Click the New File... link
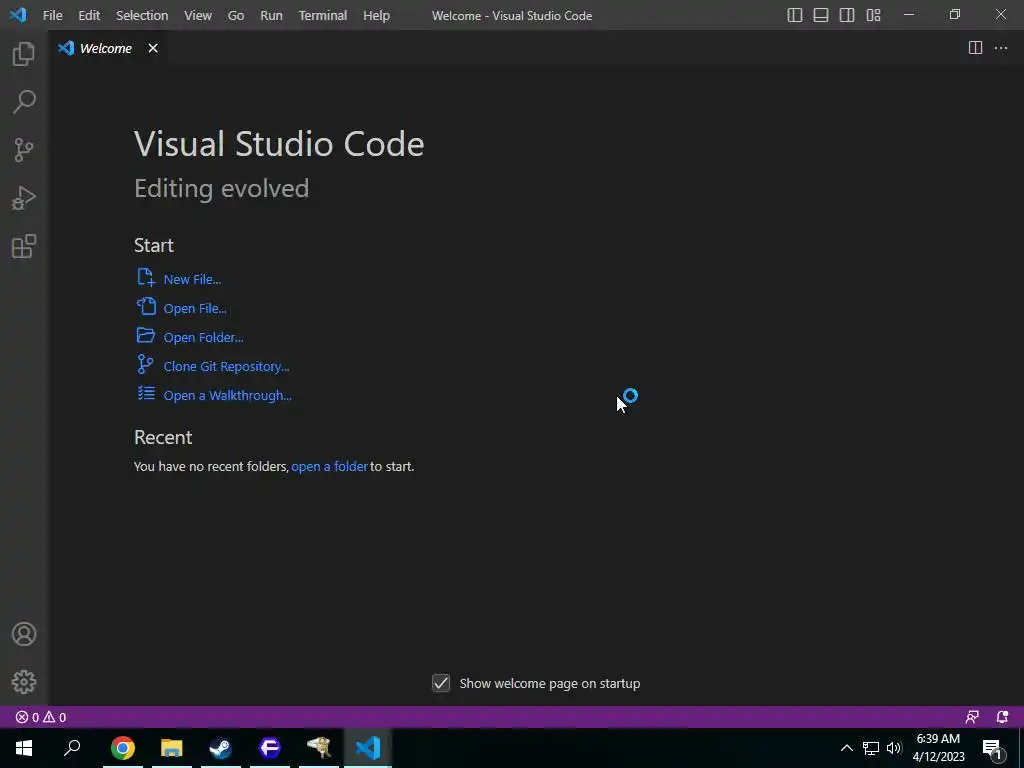The height and width of the screenshot is (768, 1024). tap(192, 279)
